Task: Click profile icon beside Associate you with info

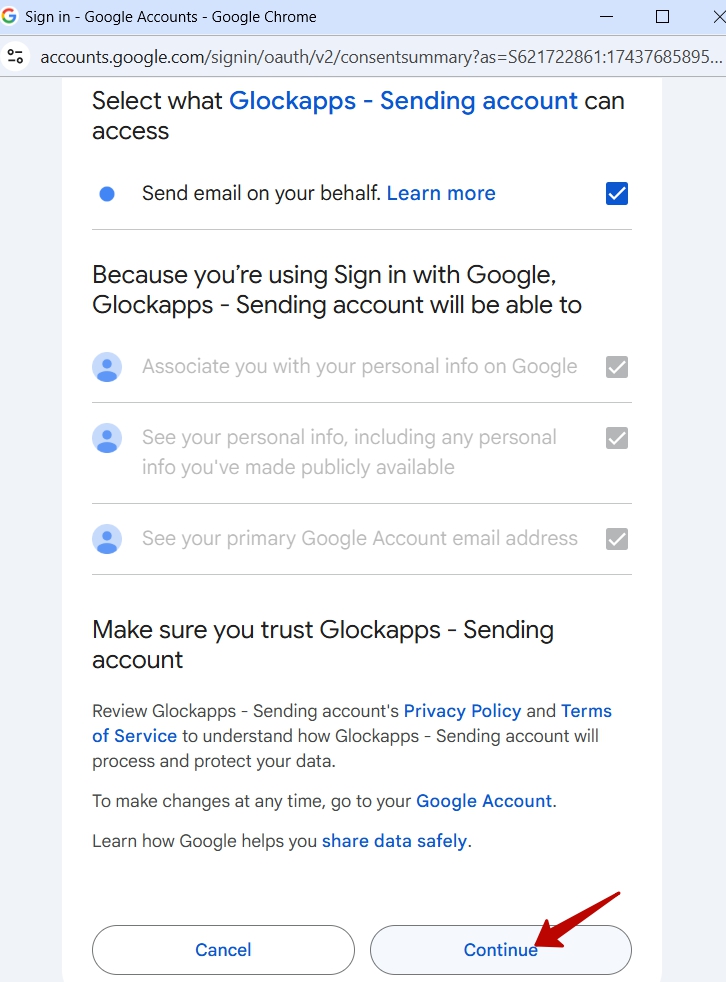Action: tap(107, 367)
